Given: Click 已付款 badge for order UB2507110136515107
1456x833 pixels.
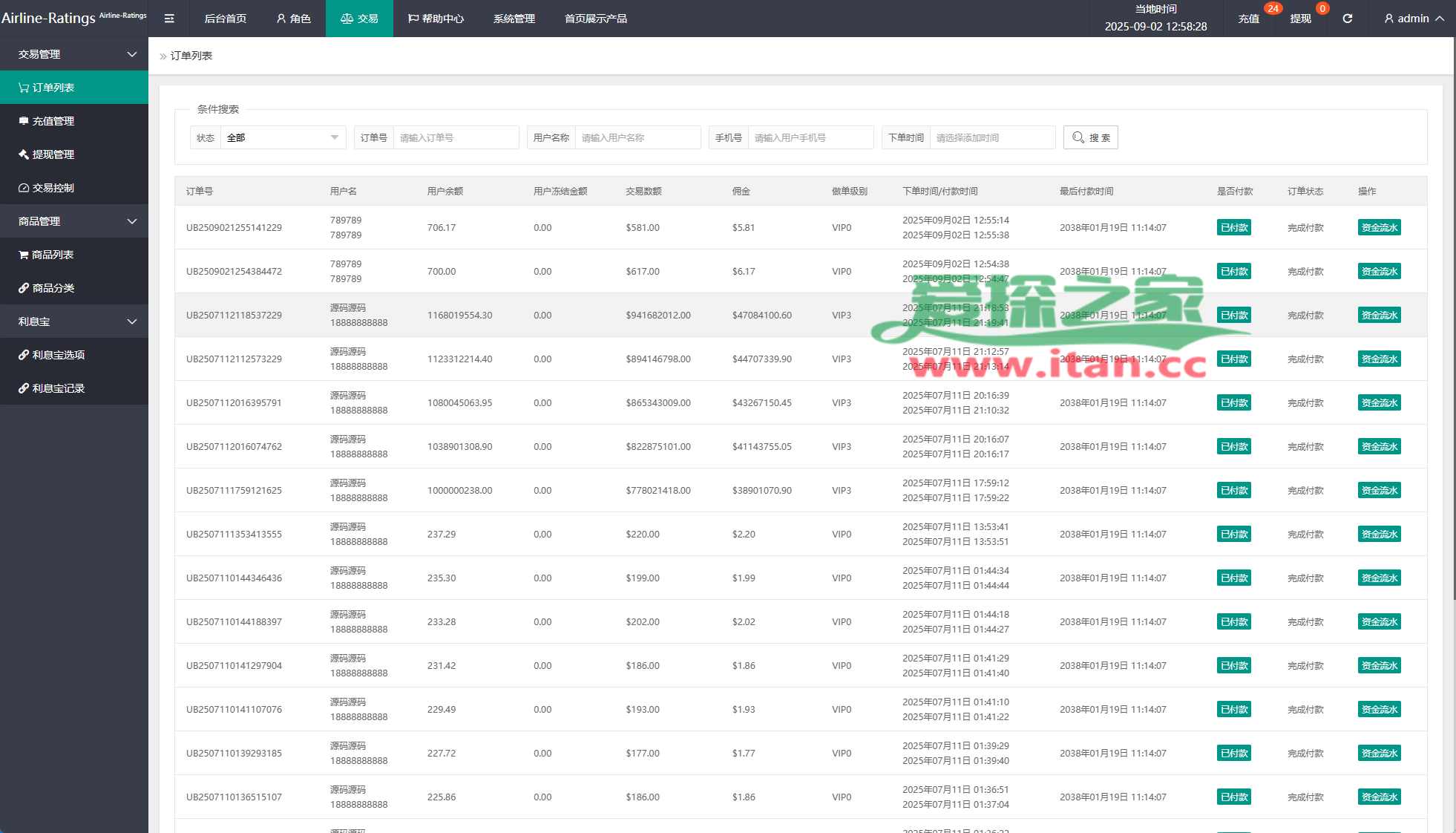Looking at the screenshot, I should point(1234,797).
